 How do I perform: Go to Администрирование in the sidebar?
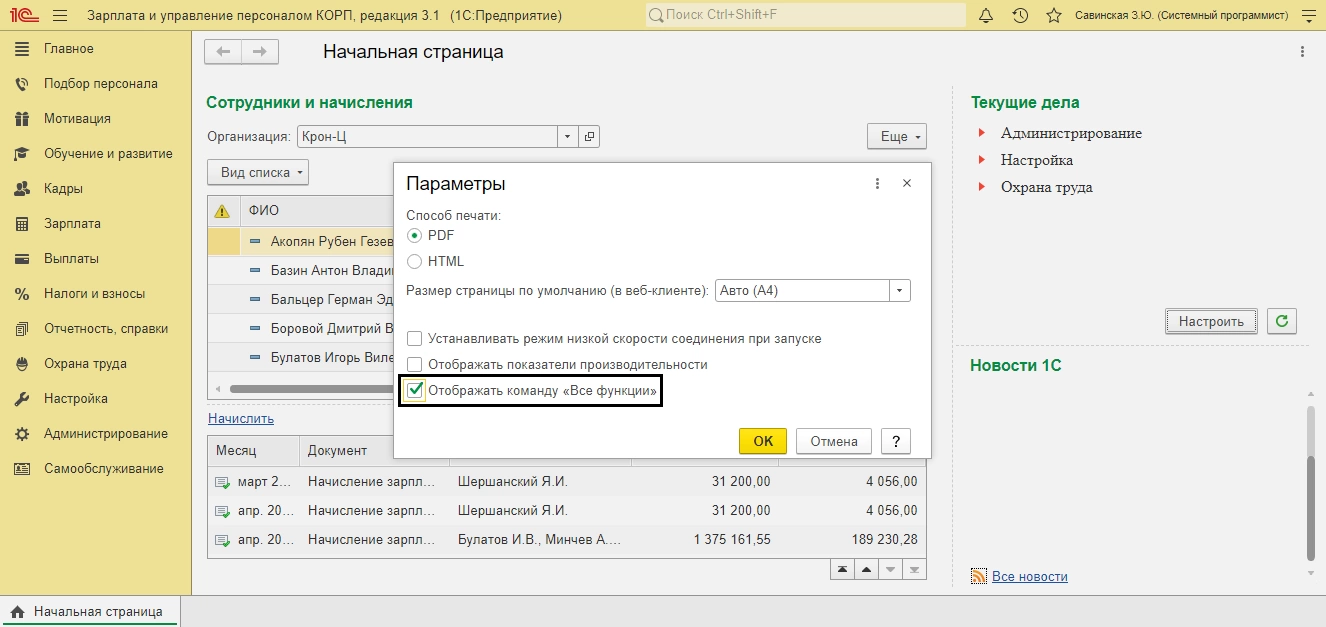(x=106, y=434)
